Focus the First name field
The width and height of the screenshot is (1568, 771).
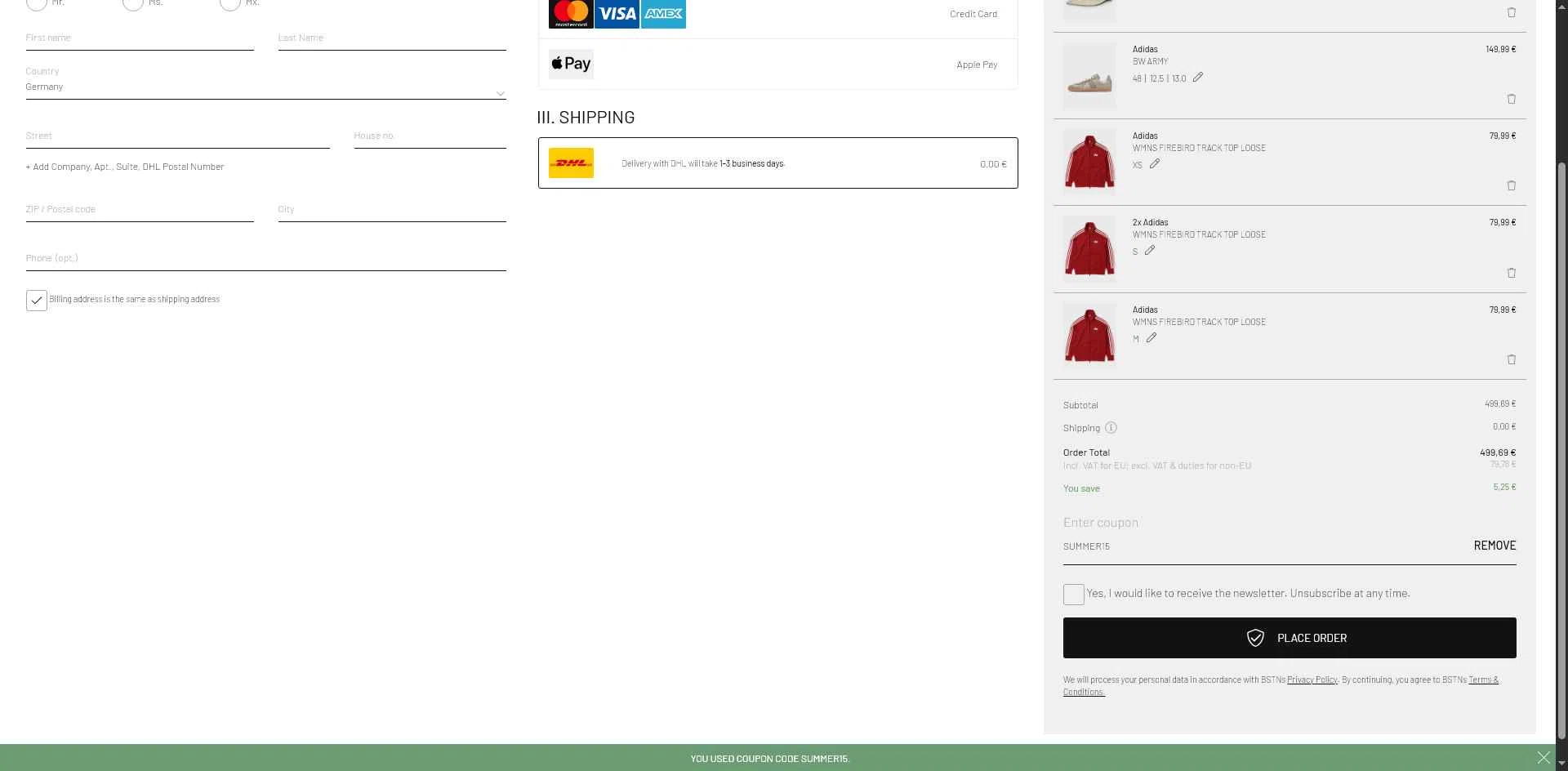coord(140,38)
